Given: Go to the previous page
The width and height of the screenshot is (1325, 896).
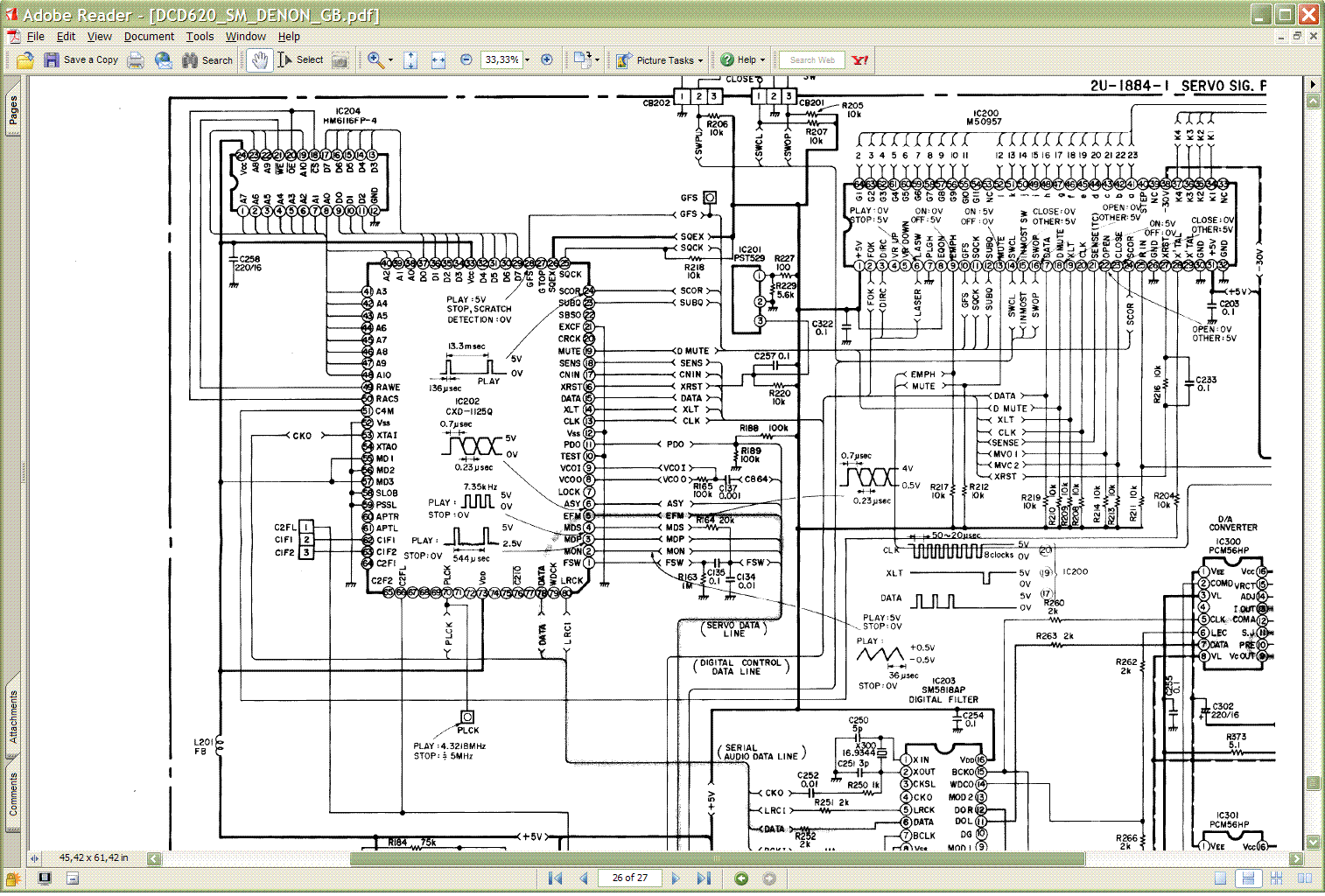Looking at the screenshot, I should click(583, 878).
